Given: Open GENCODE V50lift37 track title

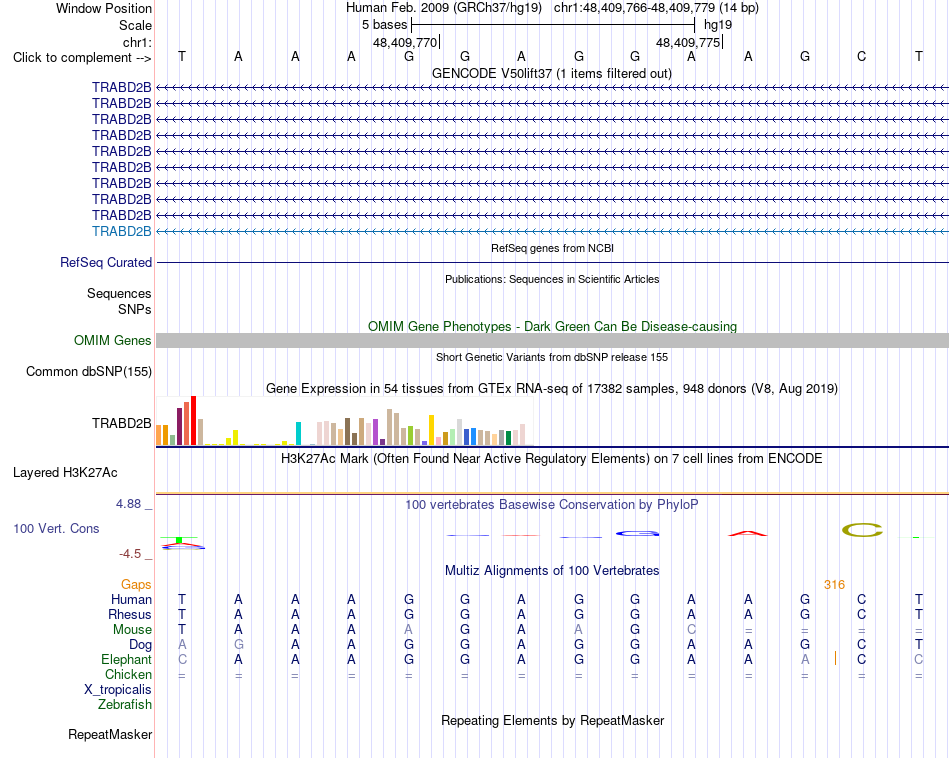Looking at the screenshot, I should [x=551, y=73].
